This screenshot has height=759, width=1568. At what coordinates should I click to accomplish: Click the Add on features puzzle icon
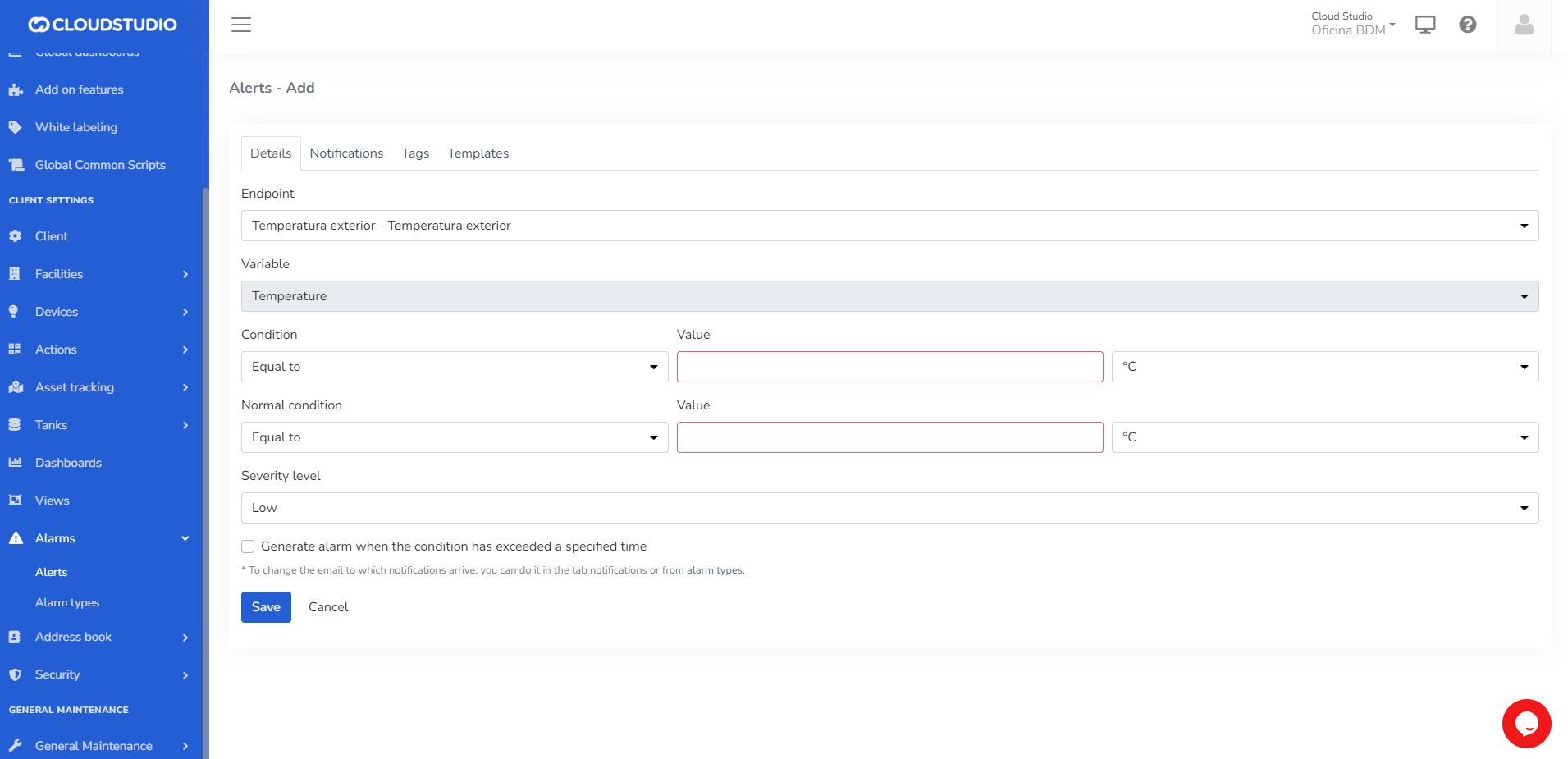(x=15, y=90)
